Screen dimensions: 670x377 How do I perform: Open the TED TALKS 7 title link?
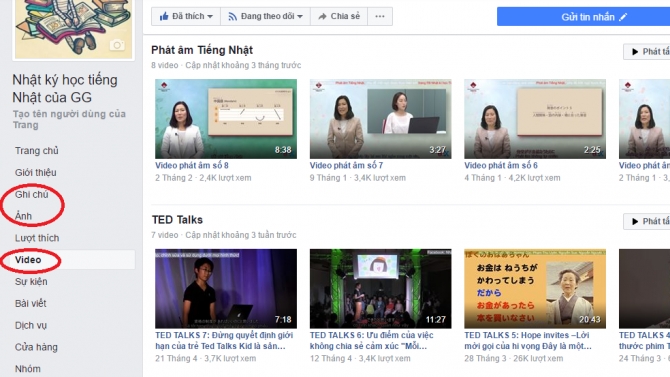224,341
